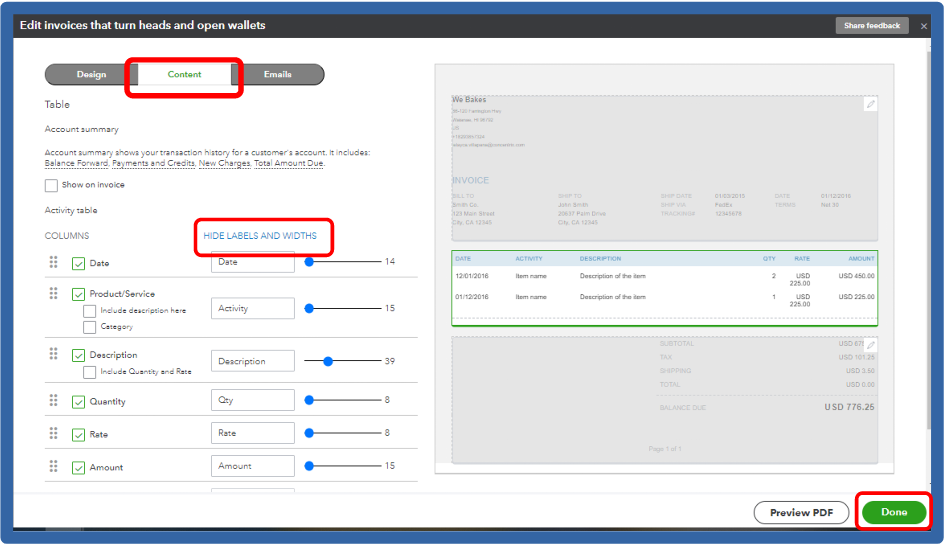Open the Design tab
Image resolution: width=944 pixels, height=545 pixels.
pyautogui.click(x=92, y=74)
